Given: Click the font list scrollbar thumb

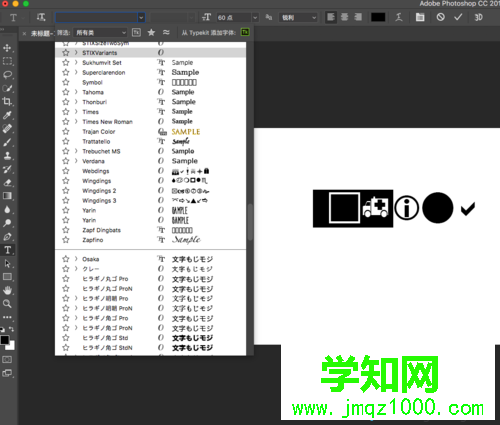Looking at the screenshot, I should click(250, 222).
